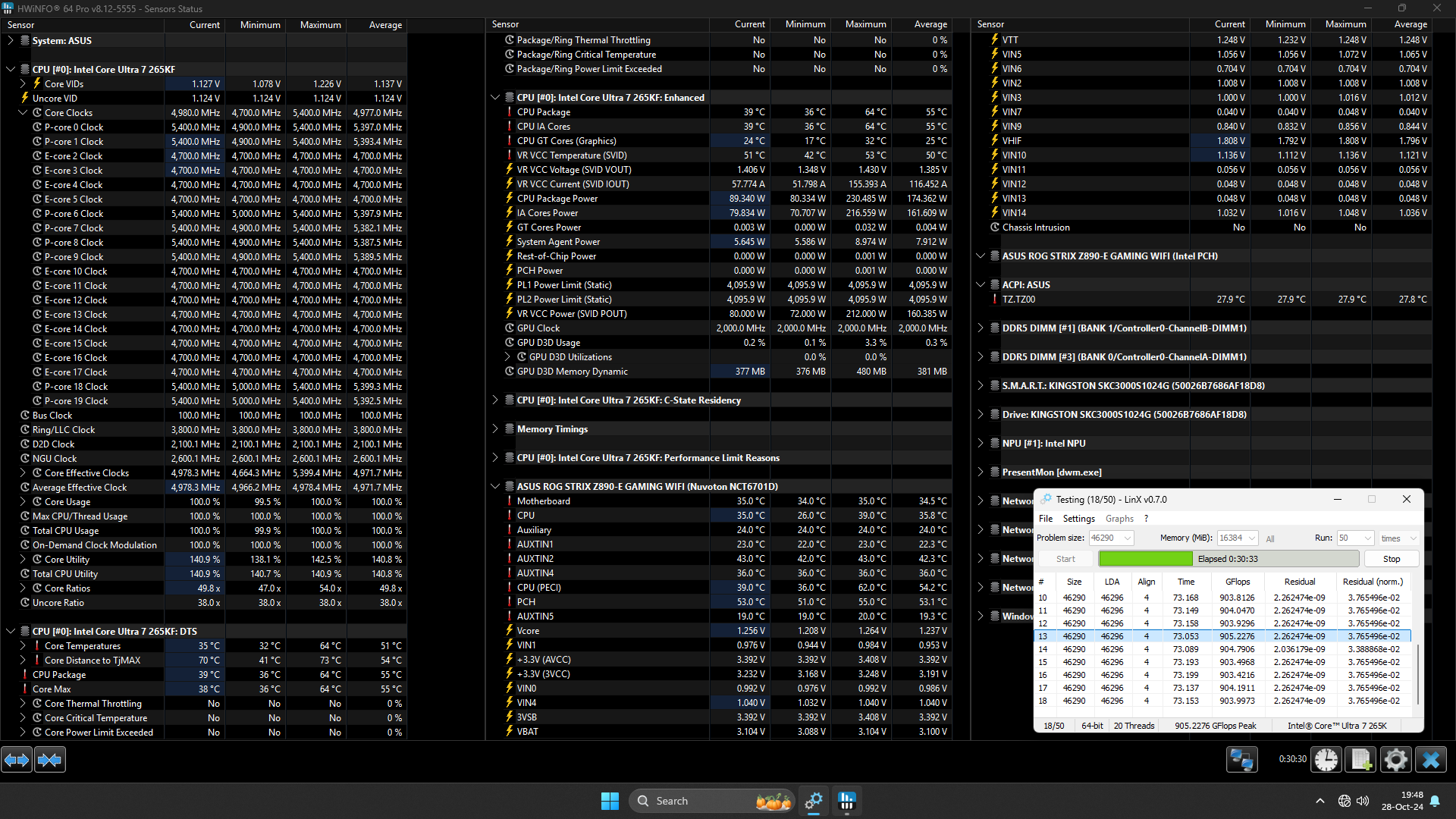Click the green LinX elapsed progress bar
The width and height of the screenshot is (1456, 819).
pyautogui.click(x=1146, y=559)
